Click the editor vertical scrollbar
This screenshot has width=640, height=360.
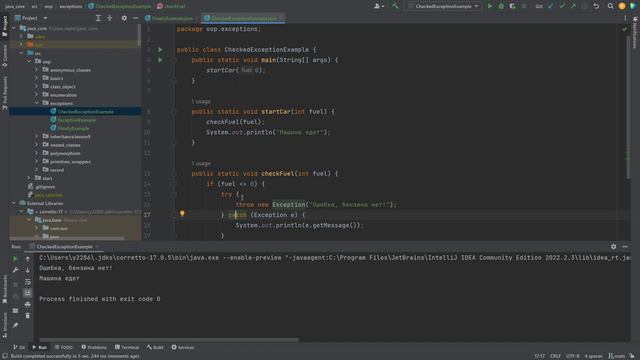tap(628, 108)
